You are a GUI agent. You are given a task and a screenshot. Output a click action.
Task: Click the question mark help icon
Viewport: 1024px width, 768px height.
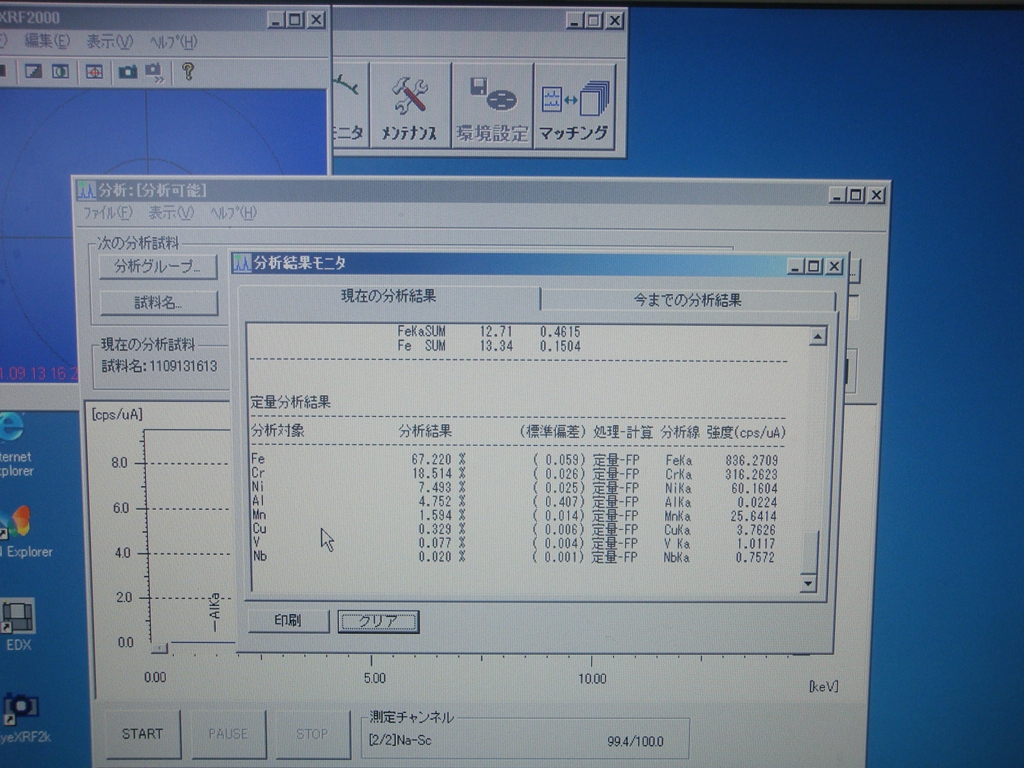tap(187, 71)
